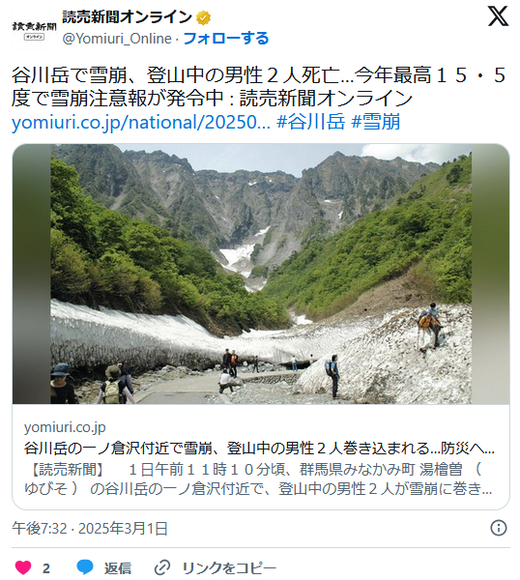
Task: Click リンクをコピー to copy link
Action: pos(229,568)
